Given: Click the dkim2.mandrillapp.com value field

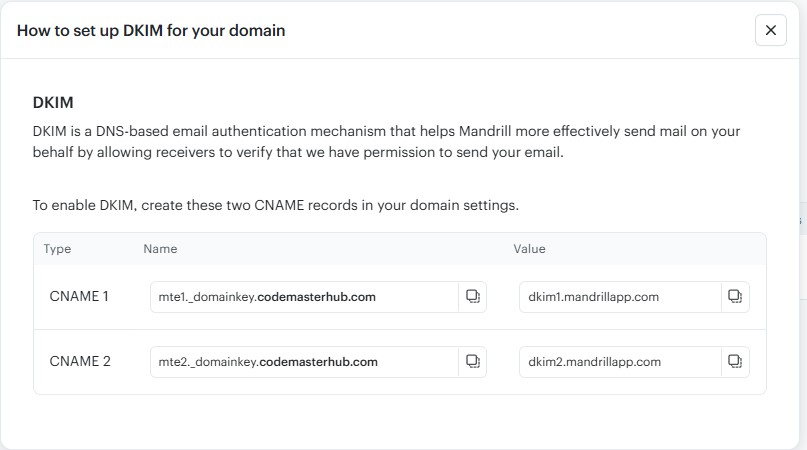Looking at the screenshot, I should point(619,362).
